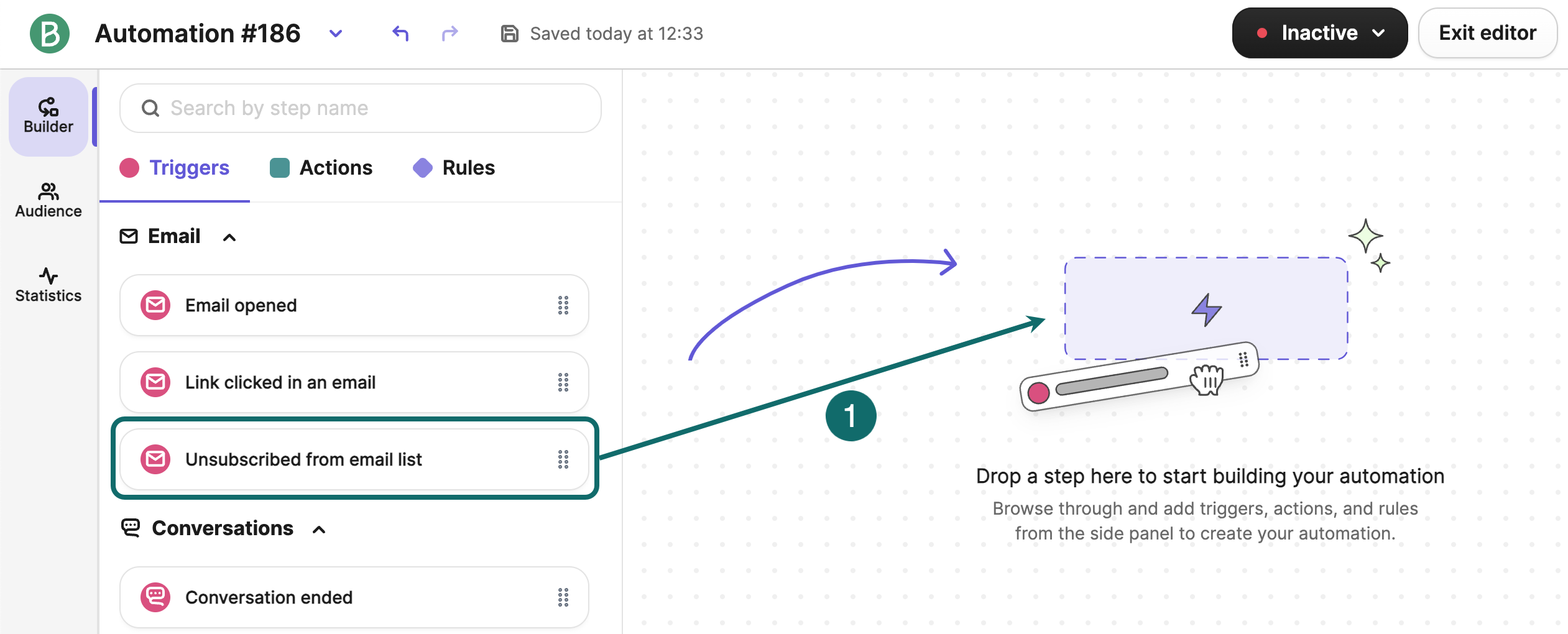This screenshot has height=634, width=1568.
Task: Open the Builder sidebar panel
Action: [x=48, y=116]
